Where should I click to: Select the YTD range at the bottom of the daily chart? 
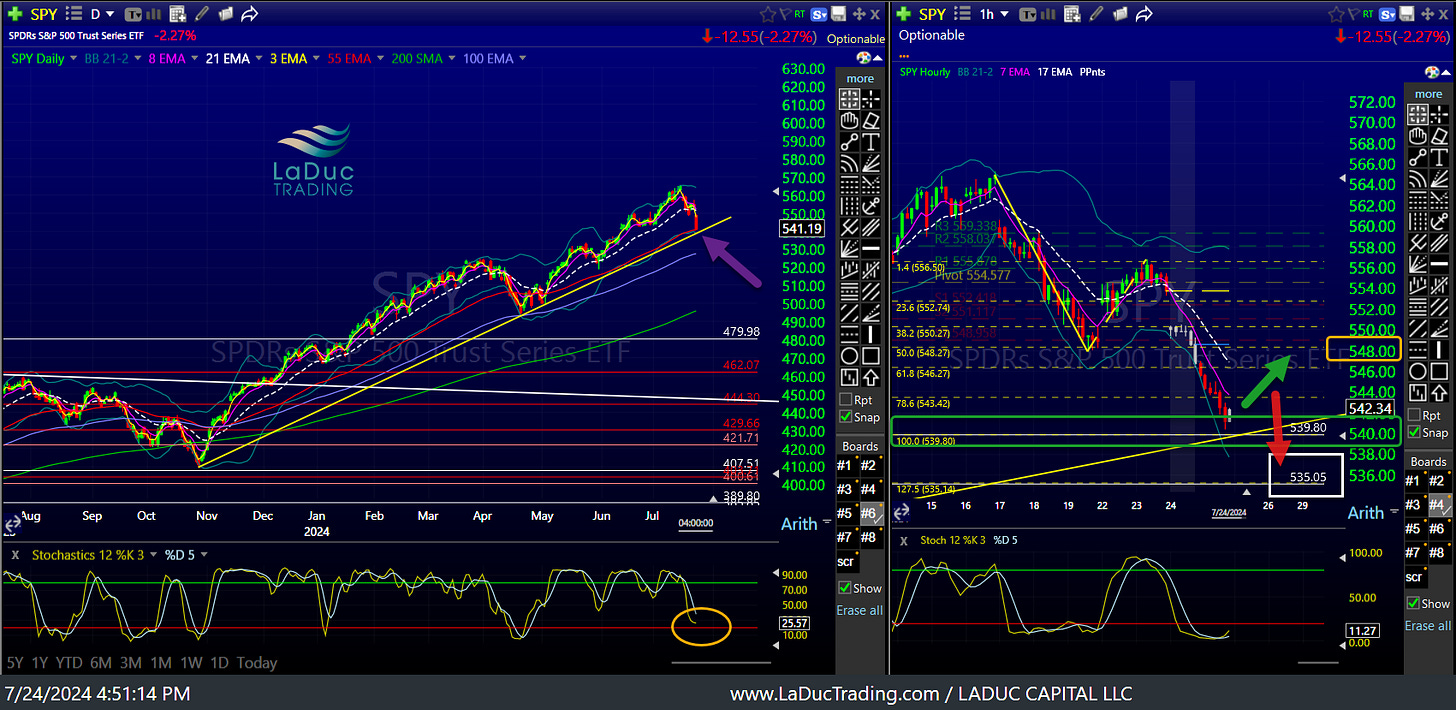(x=69, y=662)
